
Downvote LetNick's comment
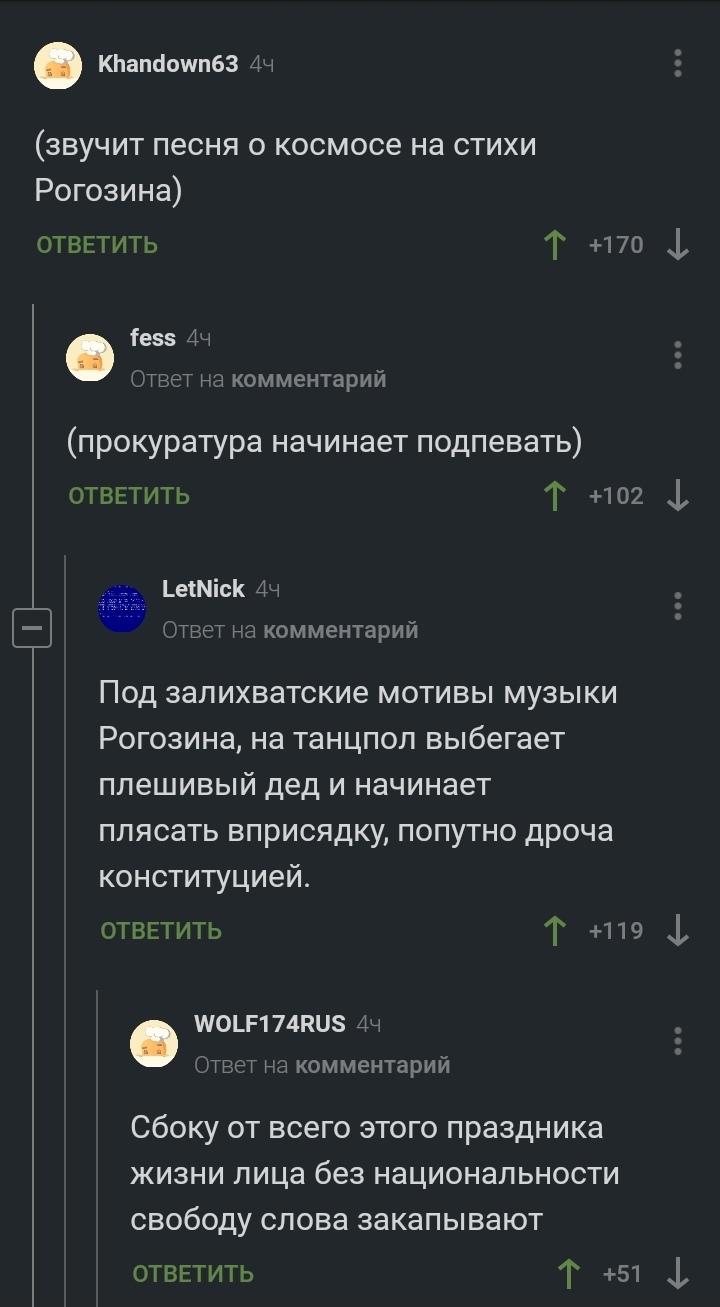pos(678,931)
